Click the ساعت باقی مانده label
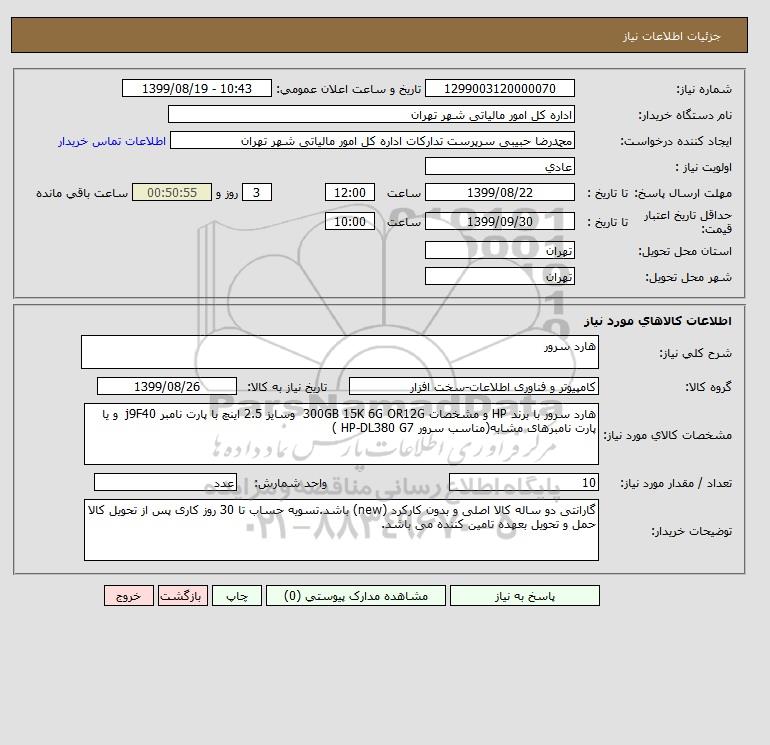Viewport: 770px width, 745px height. [x=82, y=193]
